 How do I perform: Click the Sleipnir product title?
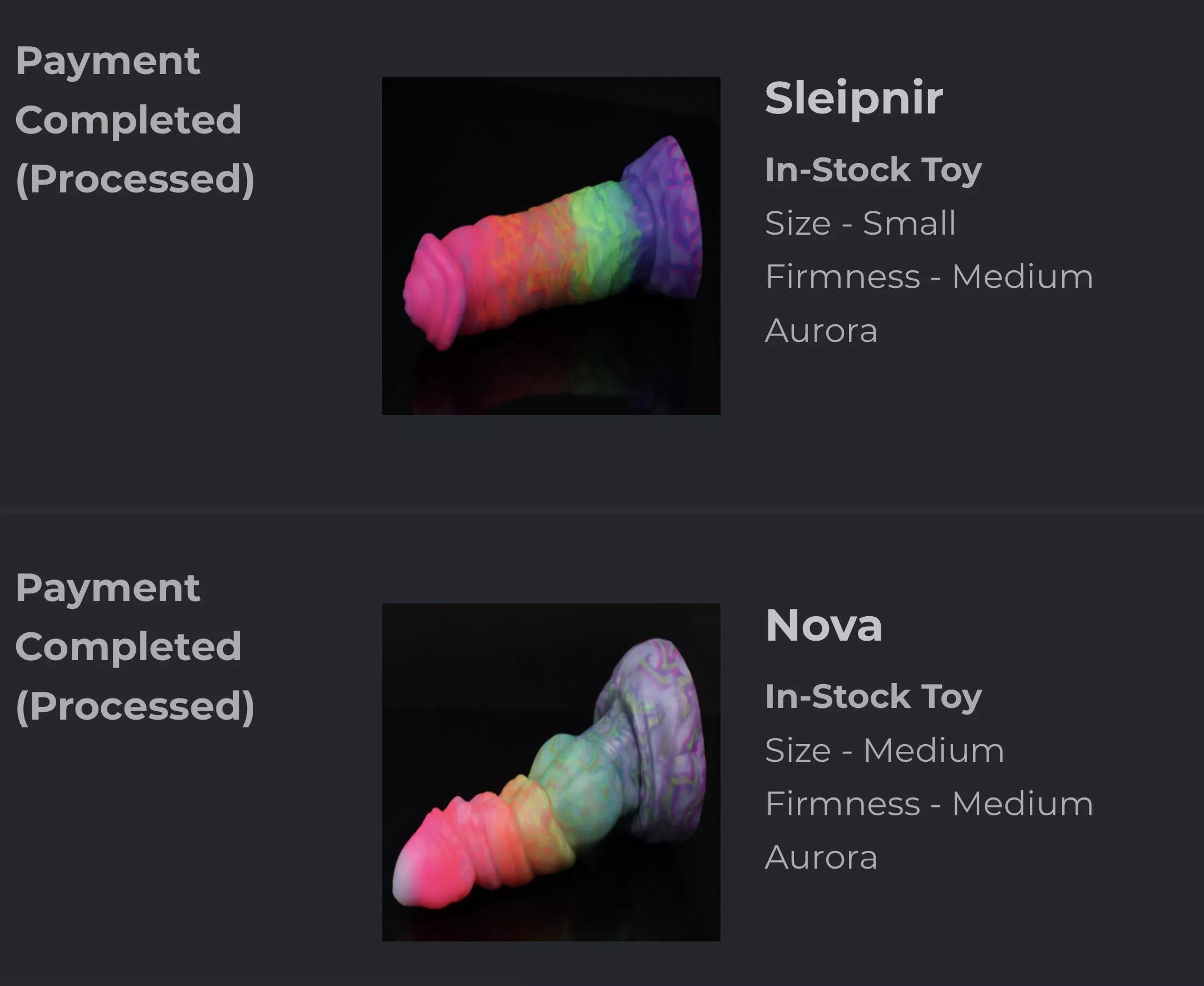[x=853, y=98]
